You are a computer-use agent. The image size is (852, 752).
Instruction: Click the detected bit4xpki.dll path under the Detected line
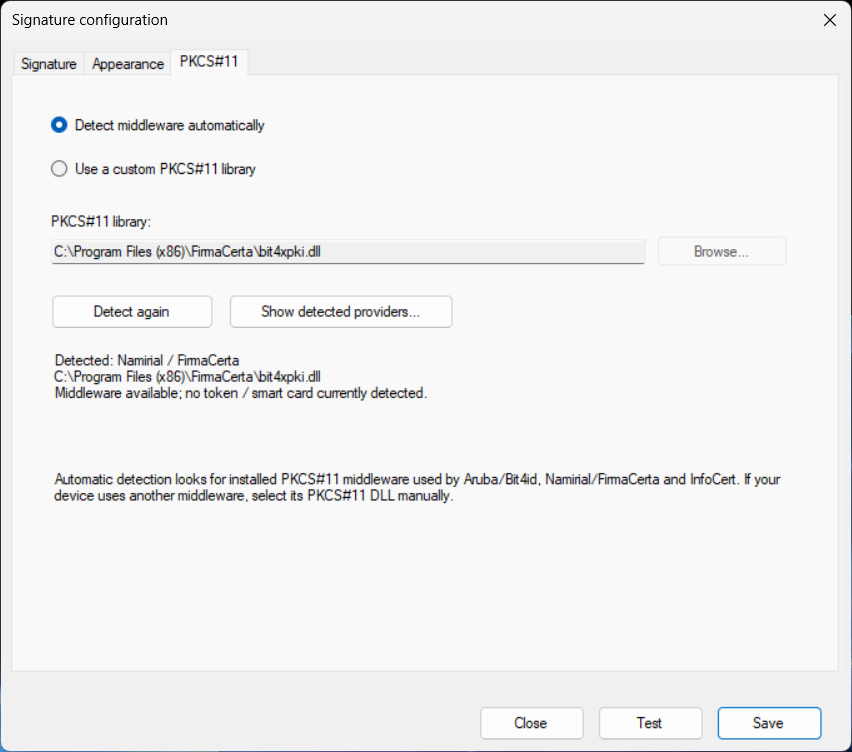point(187,377)
